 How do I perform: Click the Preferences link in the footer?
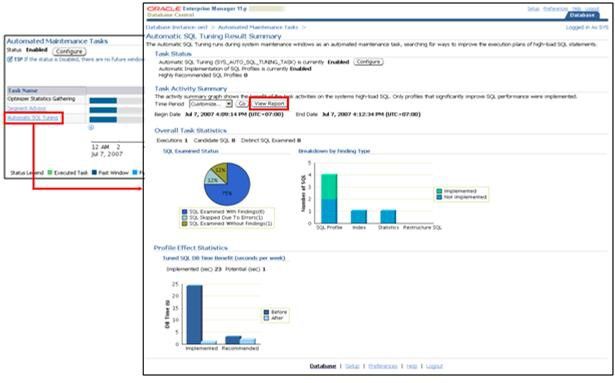click(383, 366)
